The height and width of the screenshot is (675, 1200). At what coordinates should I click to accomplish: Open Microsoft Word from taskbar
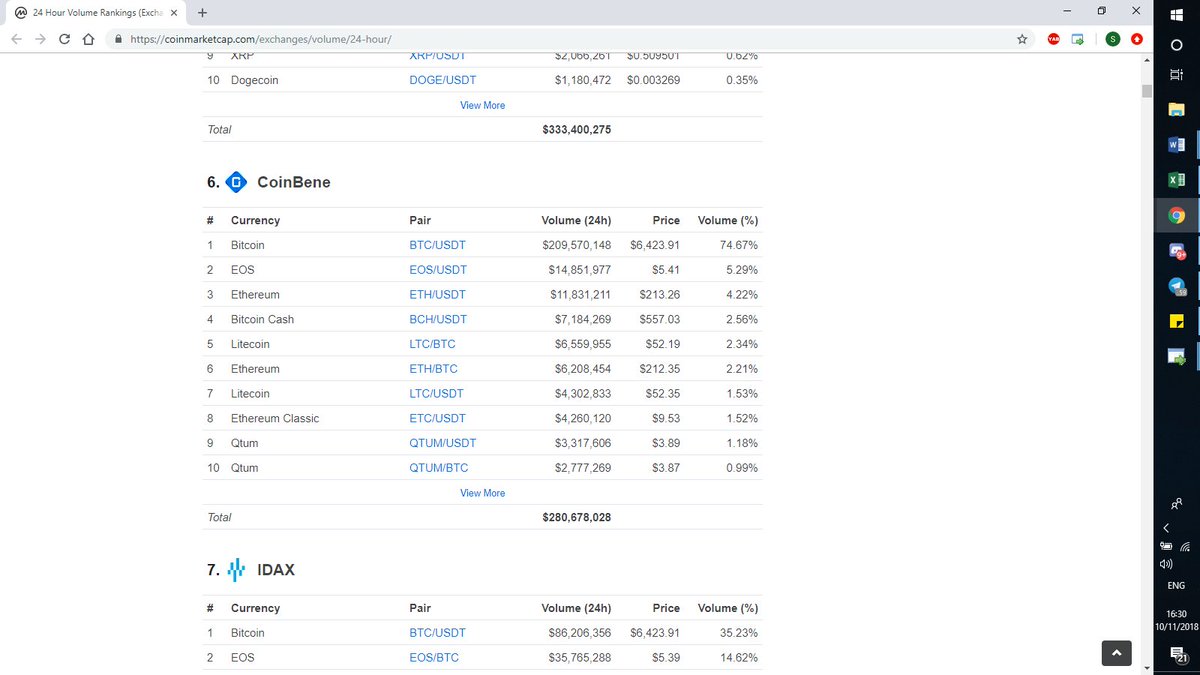coord(1177,145)
